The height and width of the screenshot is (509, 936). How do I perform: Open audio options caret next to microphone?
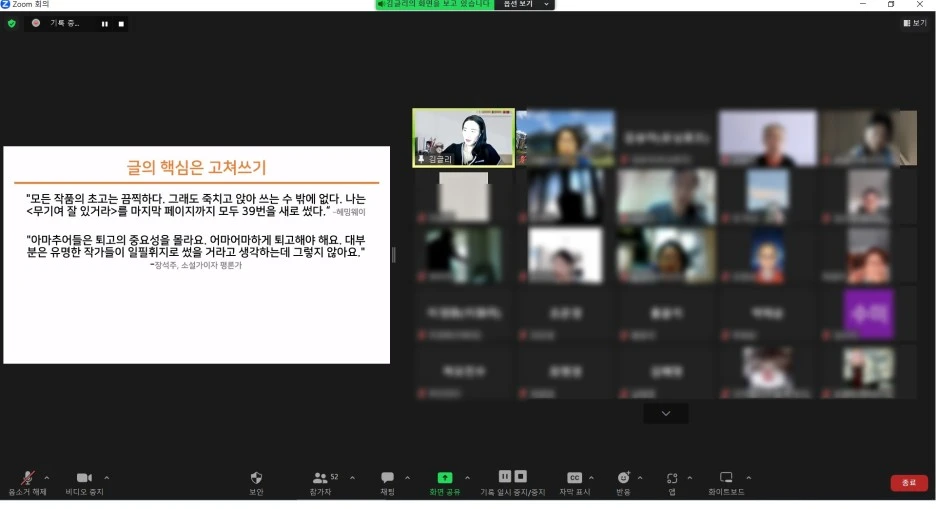coord(47,478)
